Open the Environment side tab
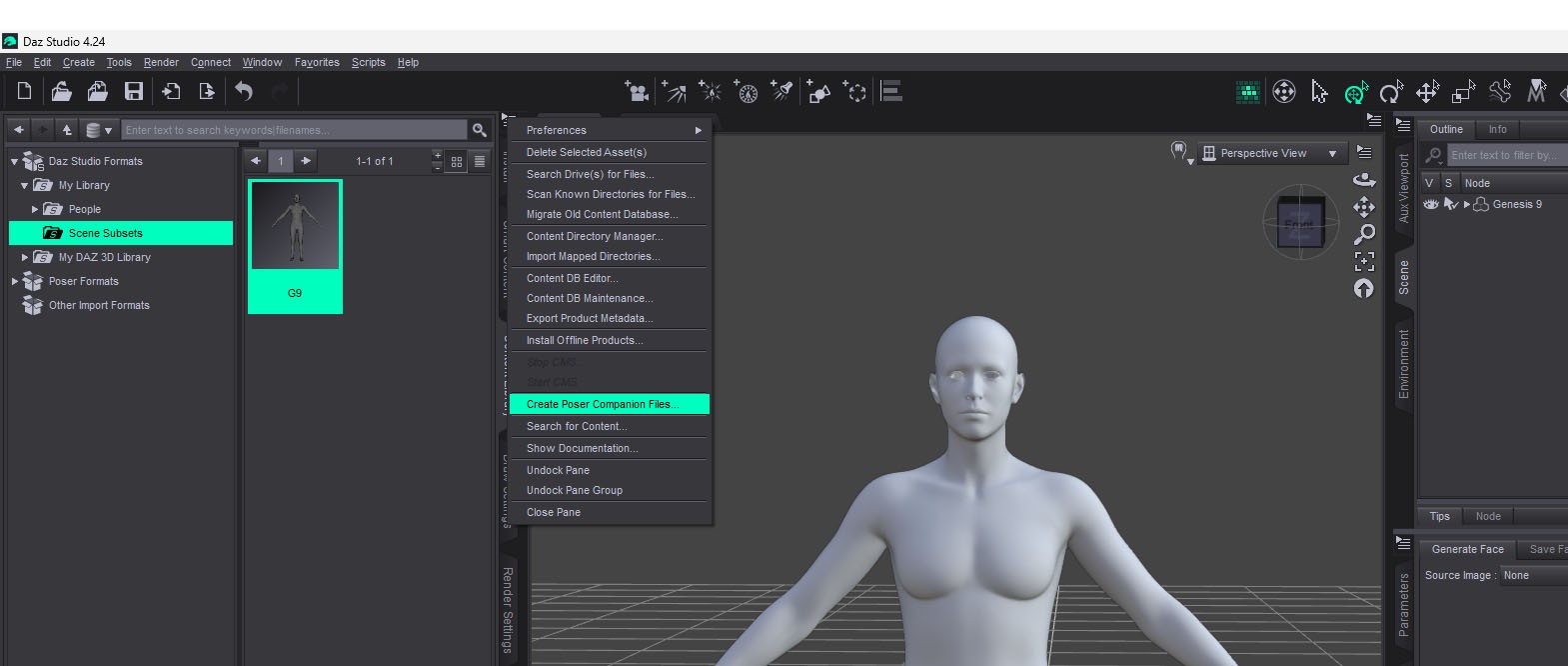 point(1403,364)
